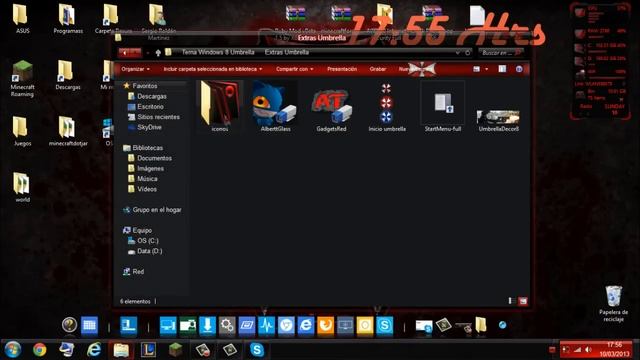The height and width of the screenshot is (360, 640).
Task: Open Incluir carpeta seleccionada en biblioteca dropdown
Action: pos(213,69)
